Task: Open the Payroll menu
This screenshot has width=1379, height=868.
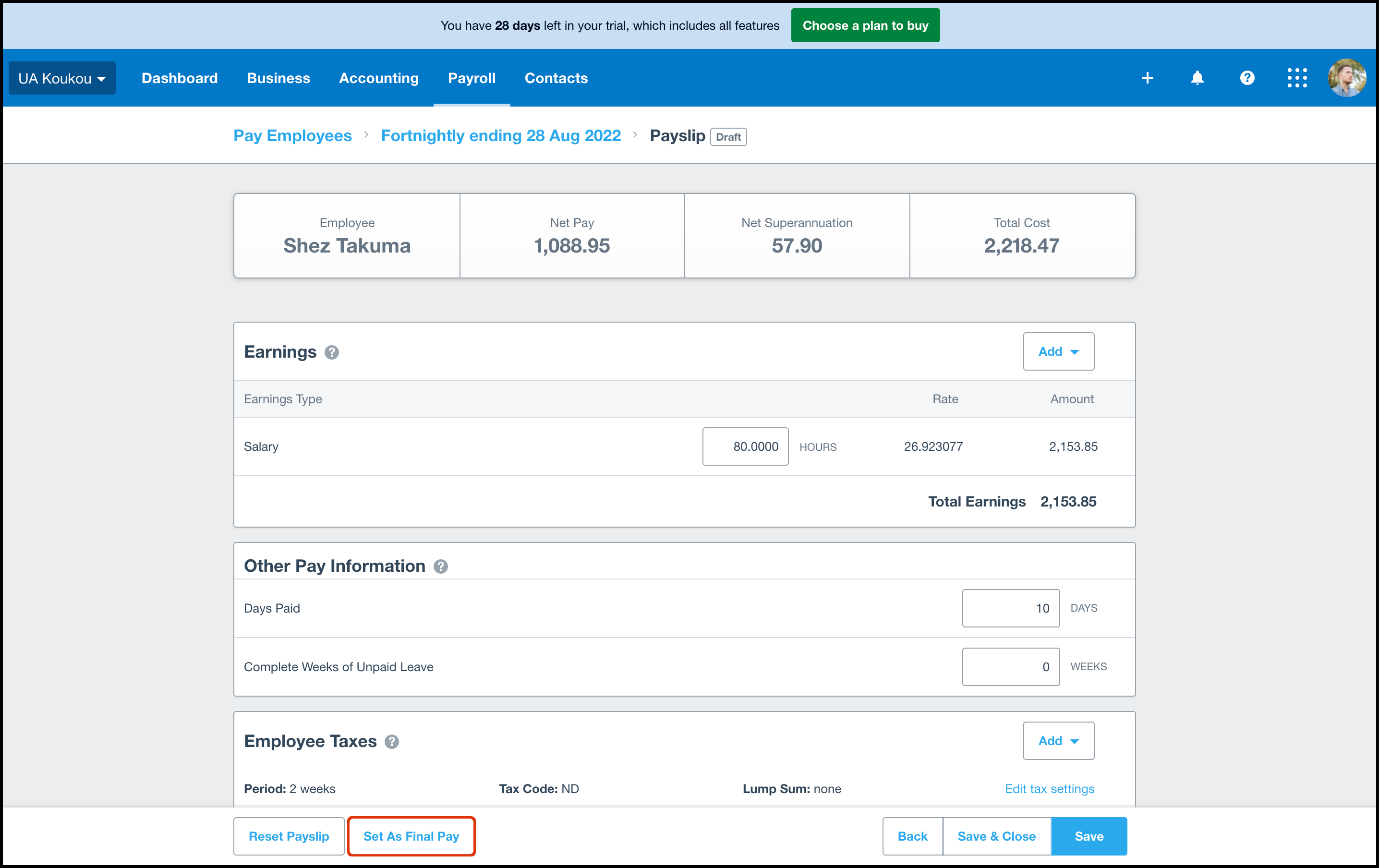Action: coord(472,78)
